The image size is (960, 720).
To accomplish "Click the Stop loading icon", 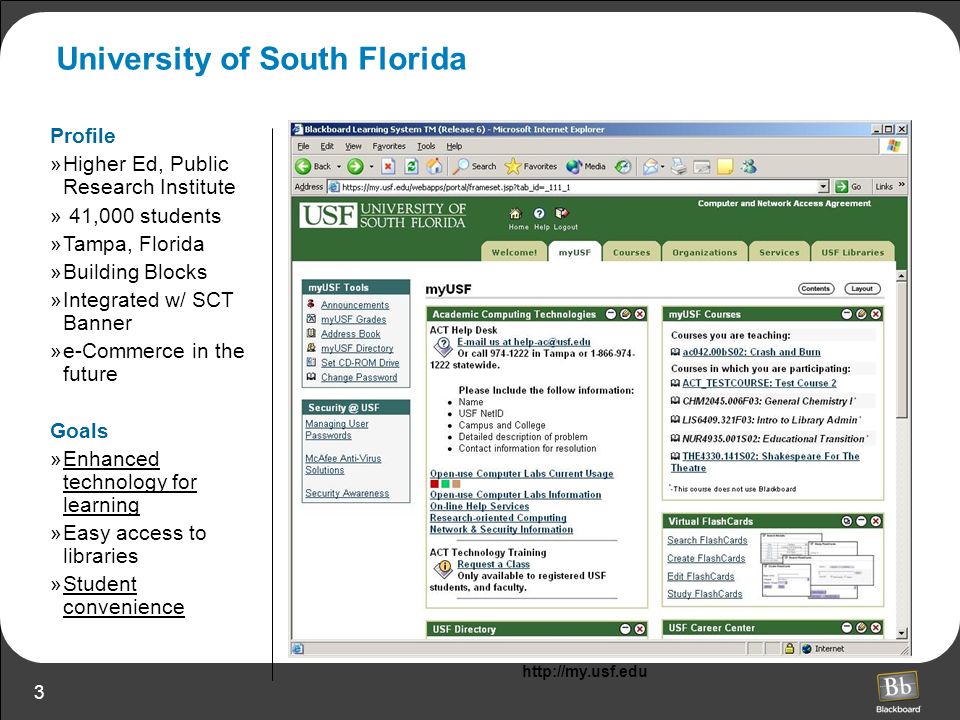I will pyautogui.click(x=388, y=167).
